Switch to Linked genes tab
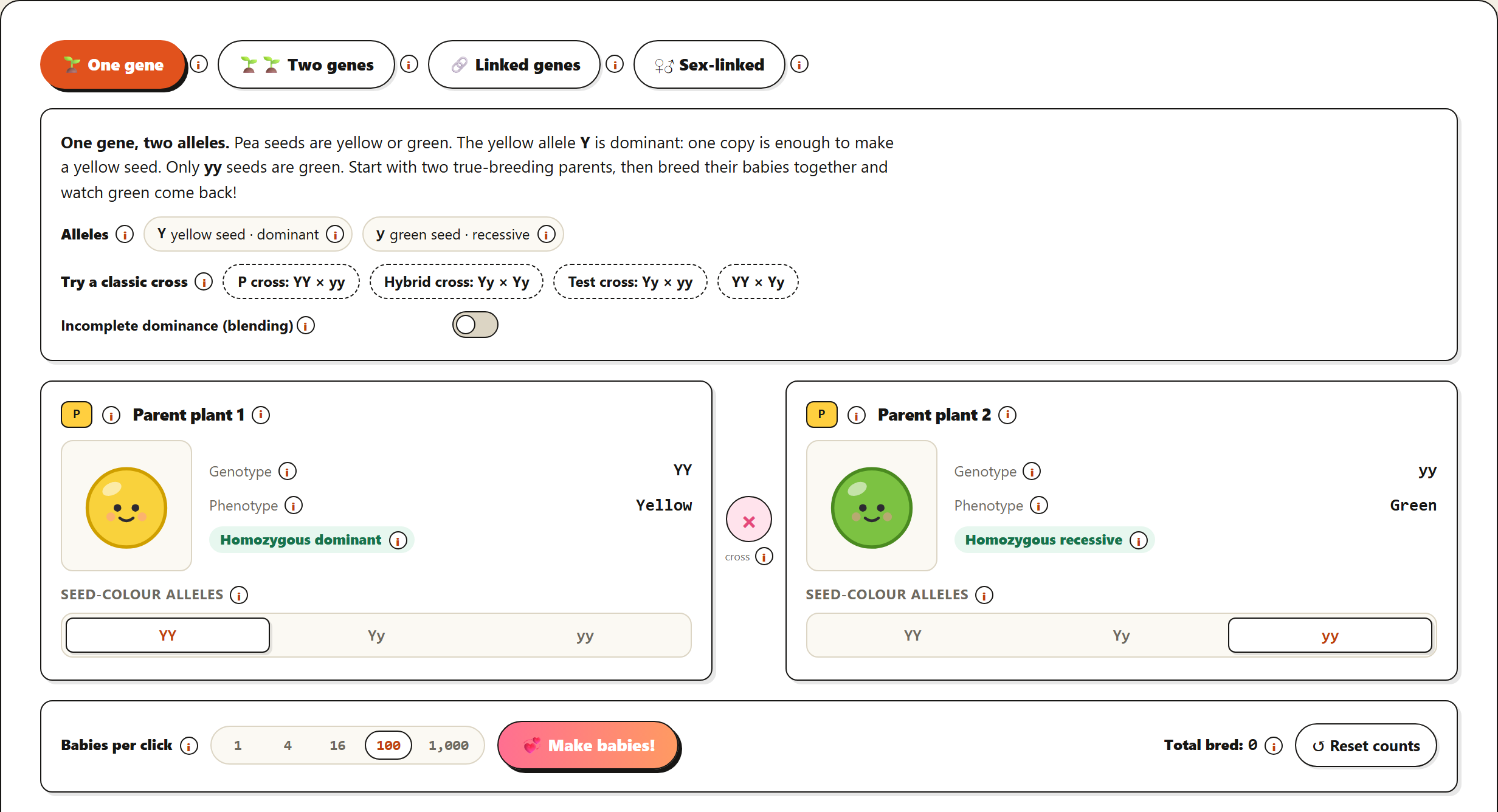Image resolution: width=1498 pixels, height=812 pixels. (x=514, y=65)
